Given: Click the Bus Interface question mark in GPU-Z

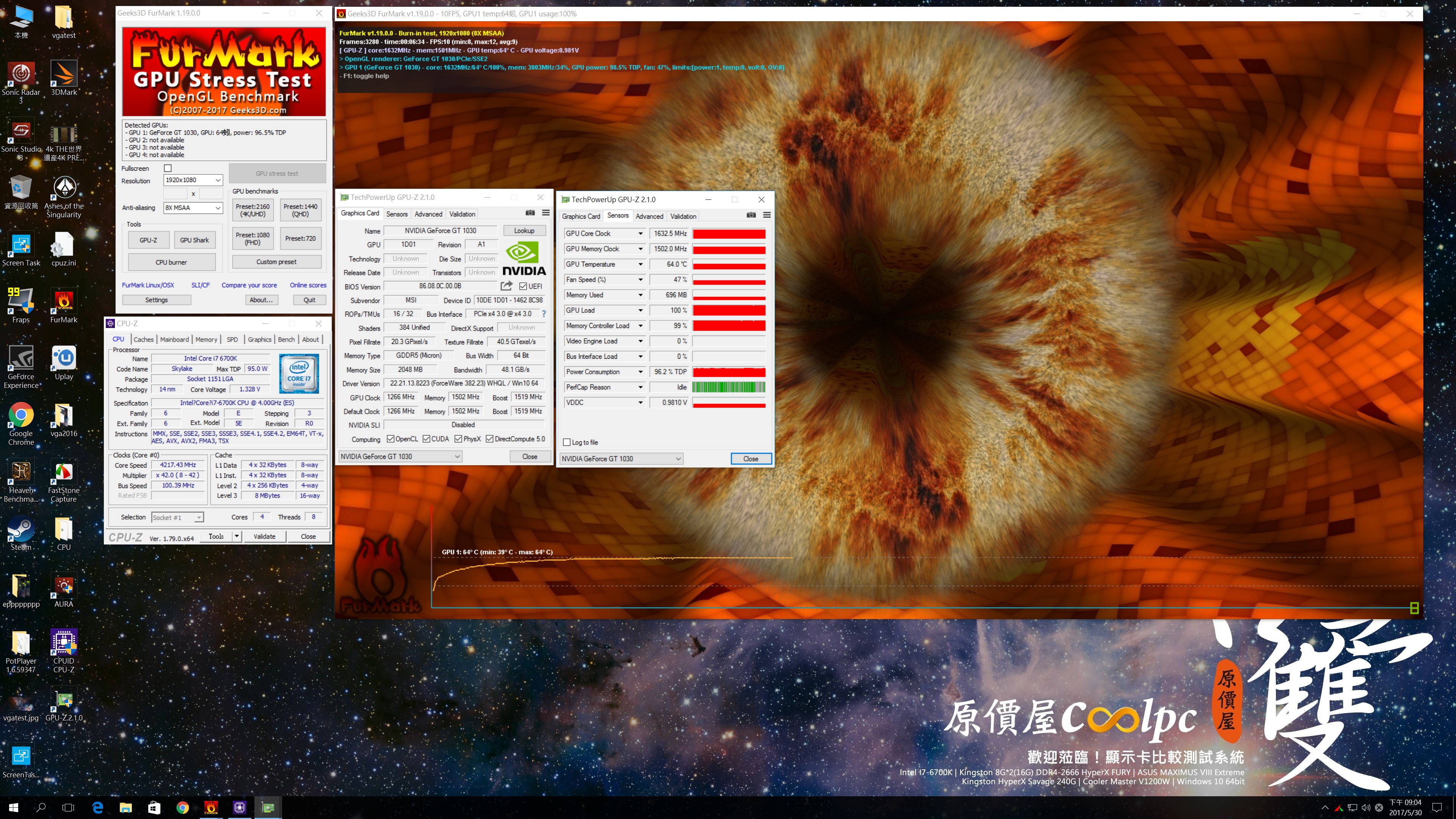Looking at the screenshot, I should click(544, 314).
